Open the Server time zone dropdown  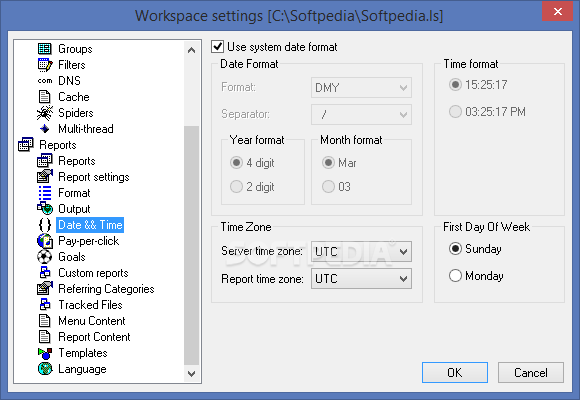[361, 252]
